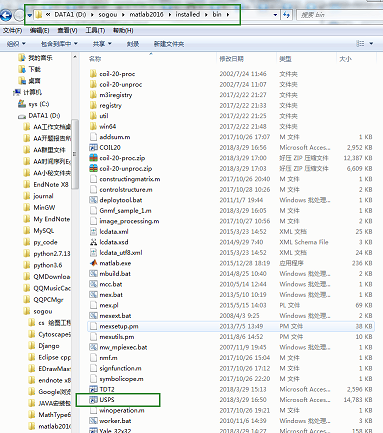Sort by the 修改日期 column header
This screenshot has width=383, height=433.
pos(231,59)
